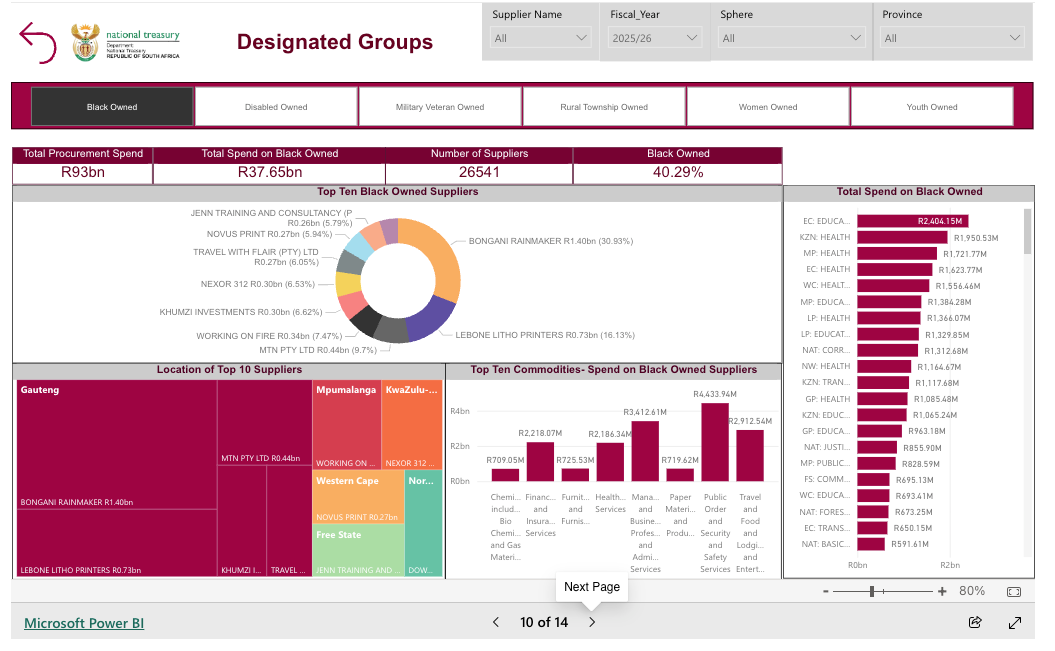This screenshot has width=1055, height=651.
Task: Click the zoom level slider handle
Action: (x=872, y=591)
